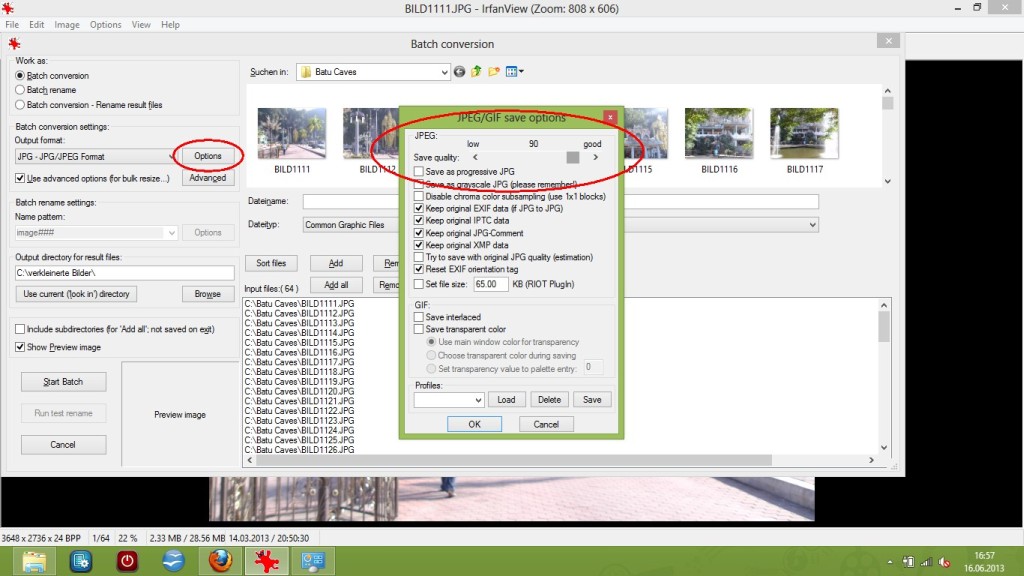Open the view menu icon

(514, 72)
